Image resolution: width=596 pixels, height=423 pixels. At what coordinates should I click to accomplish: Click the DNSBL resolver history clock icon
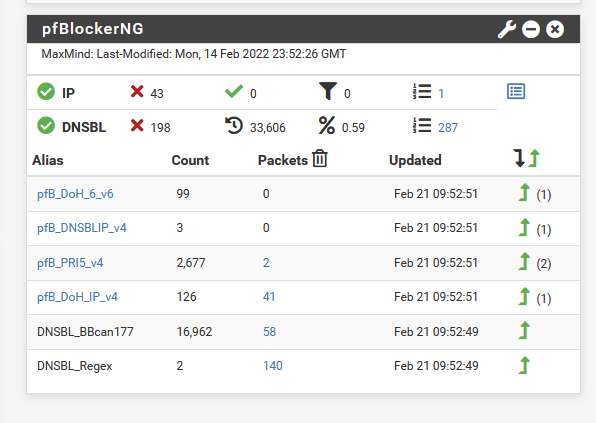point(234,126)
